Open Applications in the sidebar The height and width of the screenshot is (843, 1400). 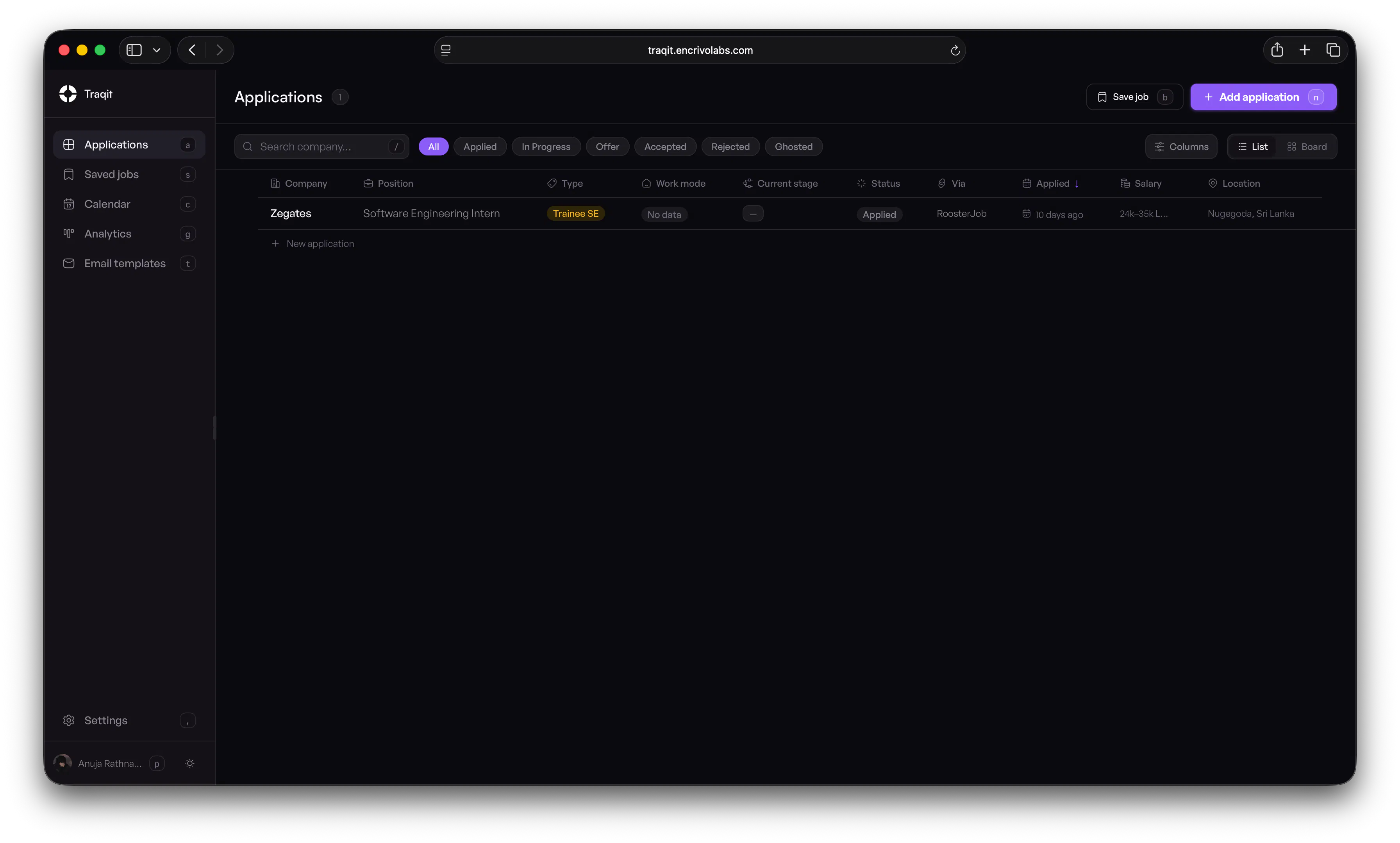[129, 145]
